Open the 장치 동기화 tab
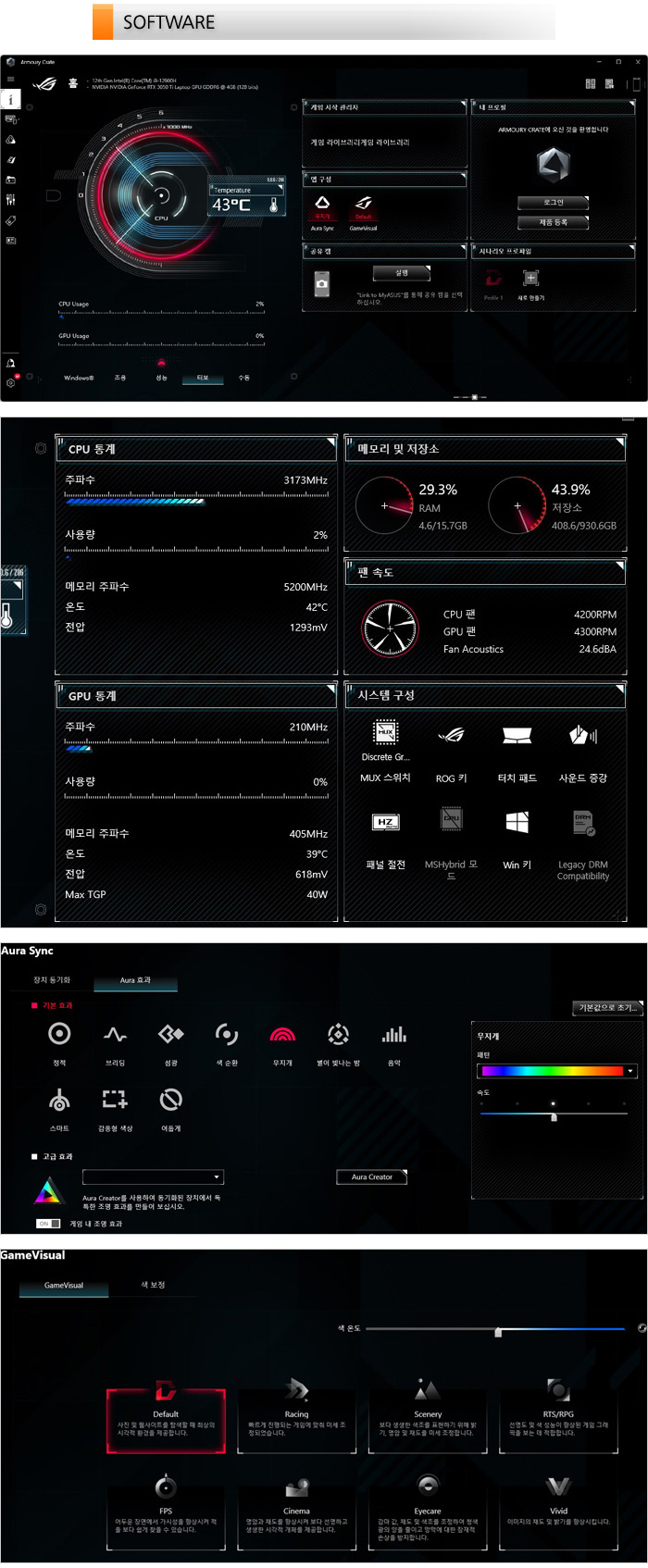 tap(52, 979)
